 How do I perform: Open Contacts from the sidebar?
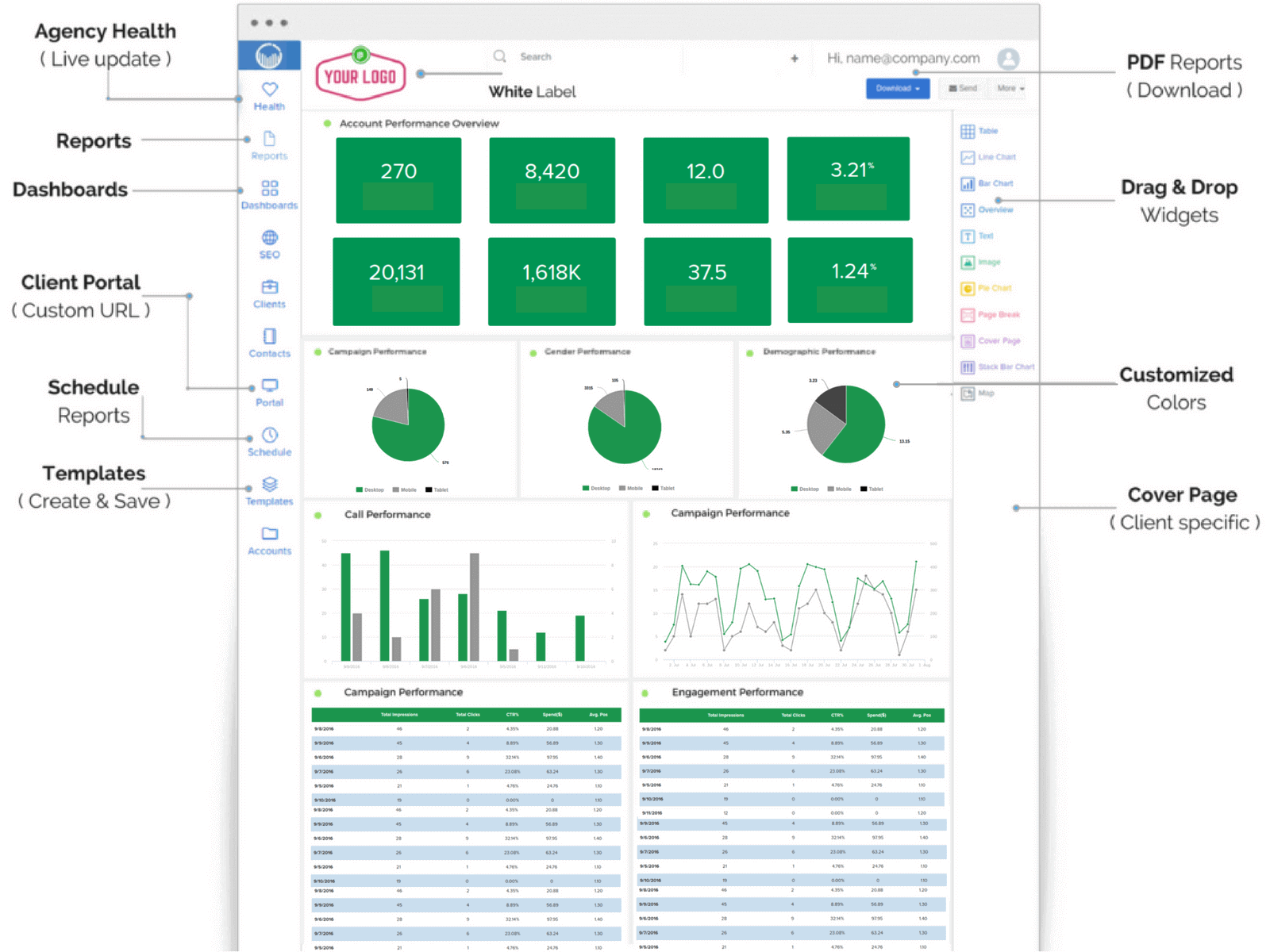click(269, 343)
